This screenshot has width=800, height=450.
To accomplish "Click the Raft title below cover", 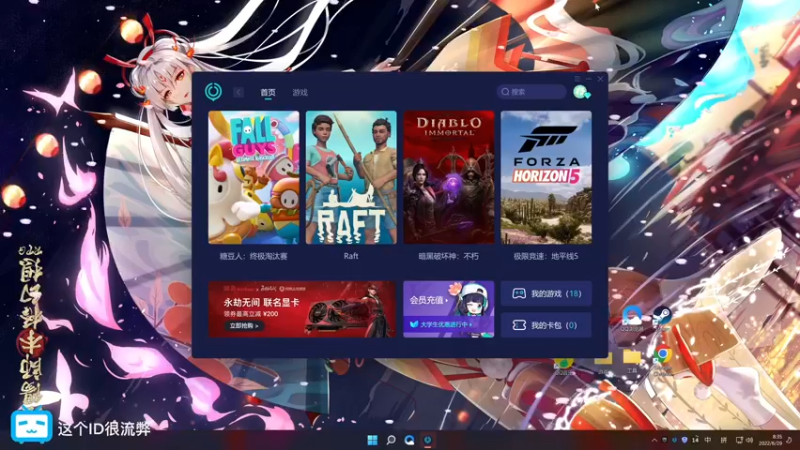I will click(x=351, y=256).
